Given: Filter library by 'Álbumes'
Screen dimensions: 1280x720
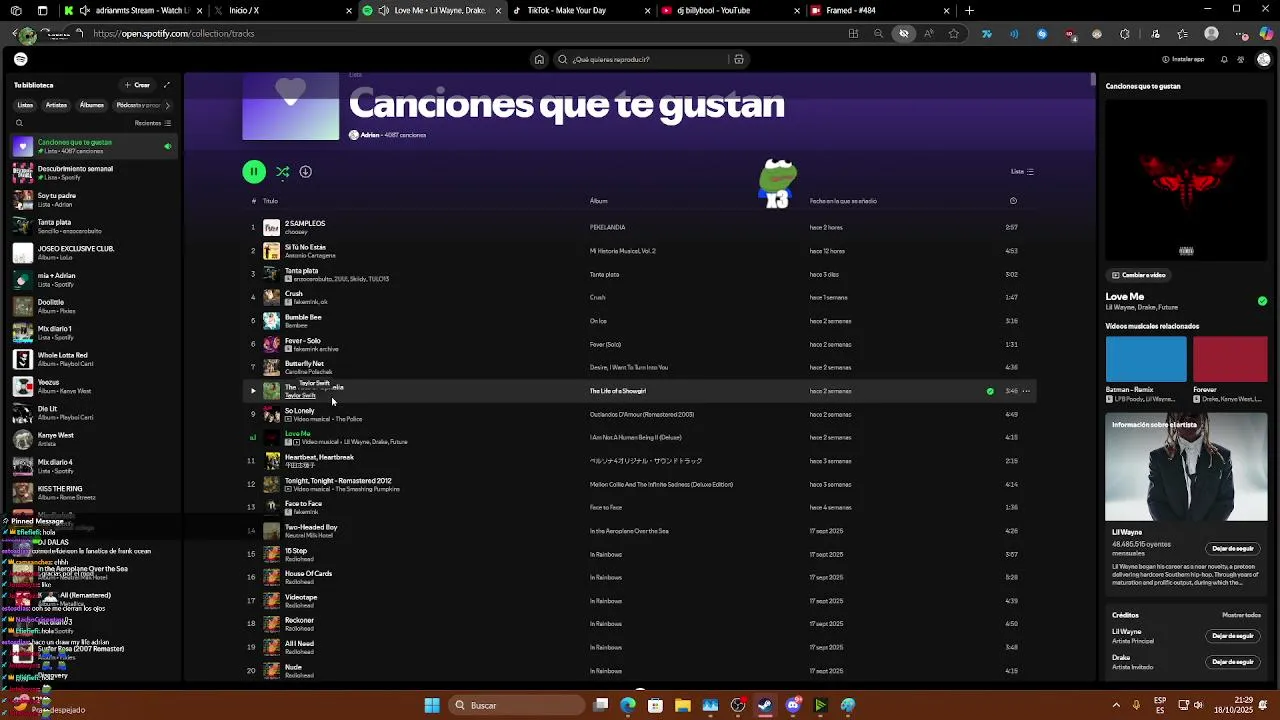Looking at the screenshot, I should (92, 105).
